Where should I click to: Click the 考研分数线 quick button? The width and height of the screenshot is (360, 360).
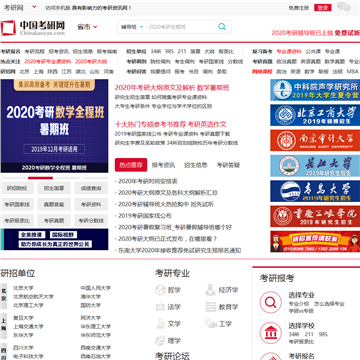(x=91, y=221)
